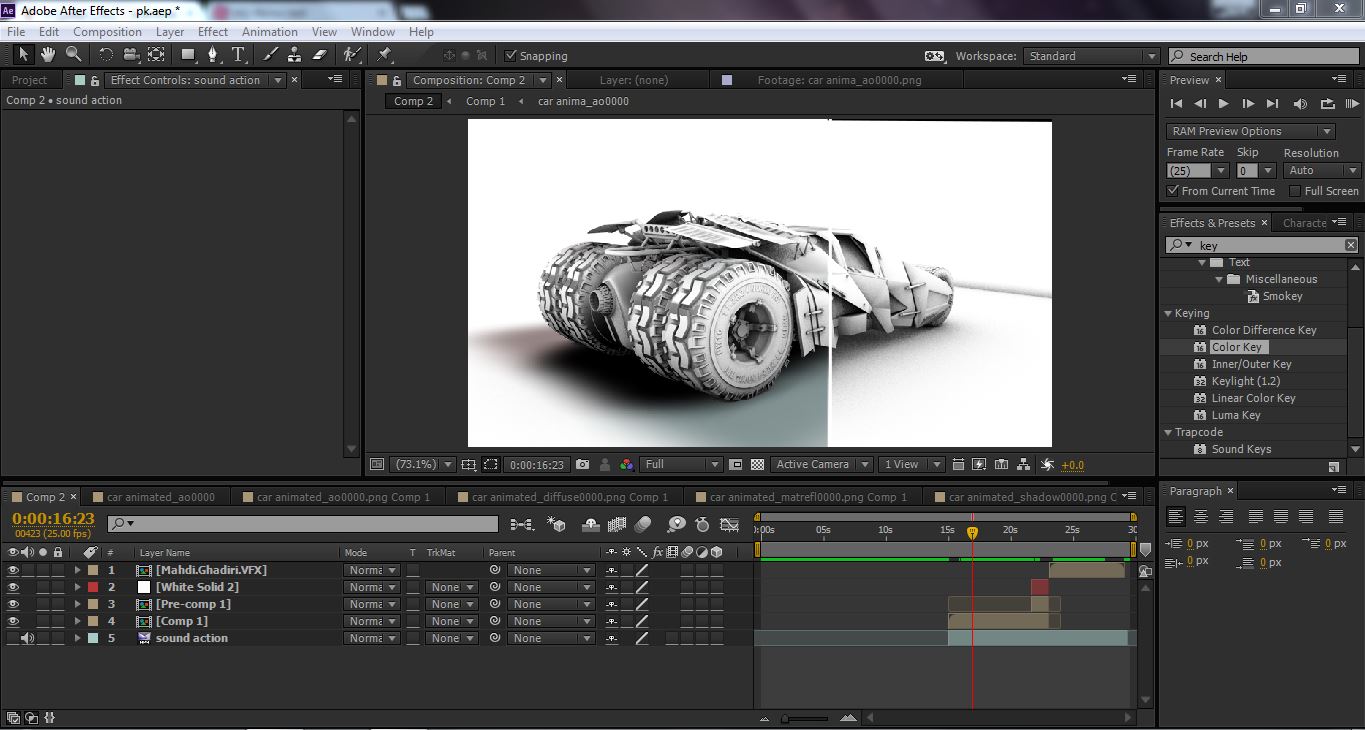Open the Animation menu
Screen dimensions: 1365x730
[x=270, y=32]
